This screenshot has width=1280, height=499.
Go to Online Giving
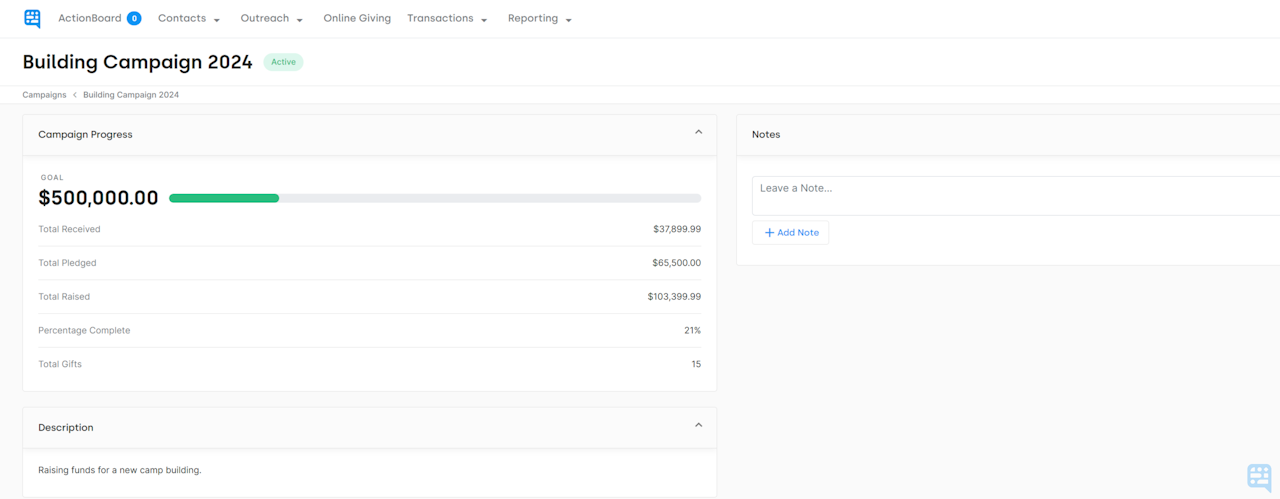coord(357,19)
